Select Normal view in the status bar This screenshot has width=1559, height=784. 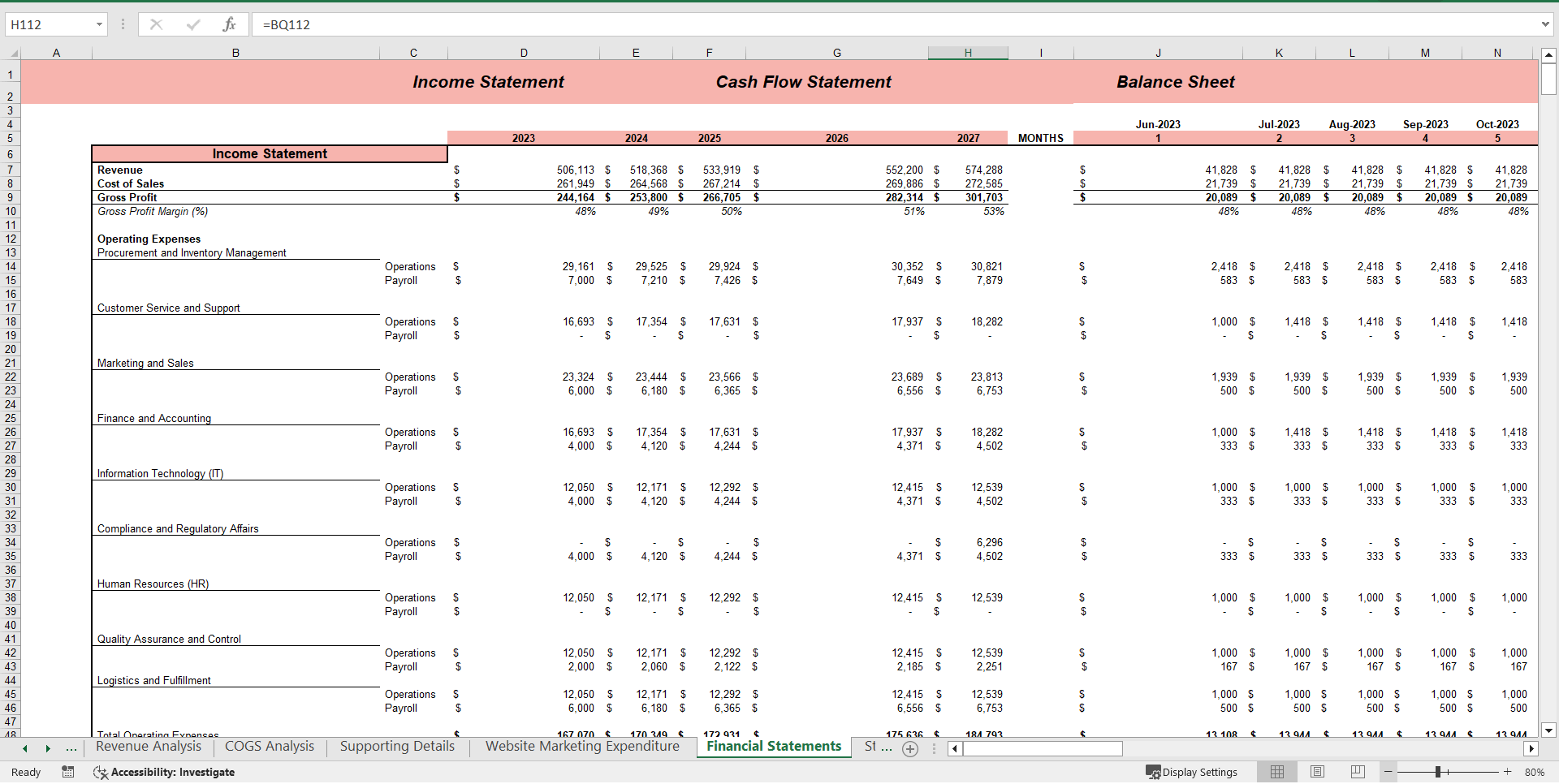pyautogui.click(x=1276, y=772)
